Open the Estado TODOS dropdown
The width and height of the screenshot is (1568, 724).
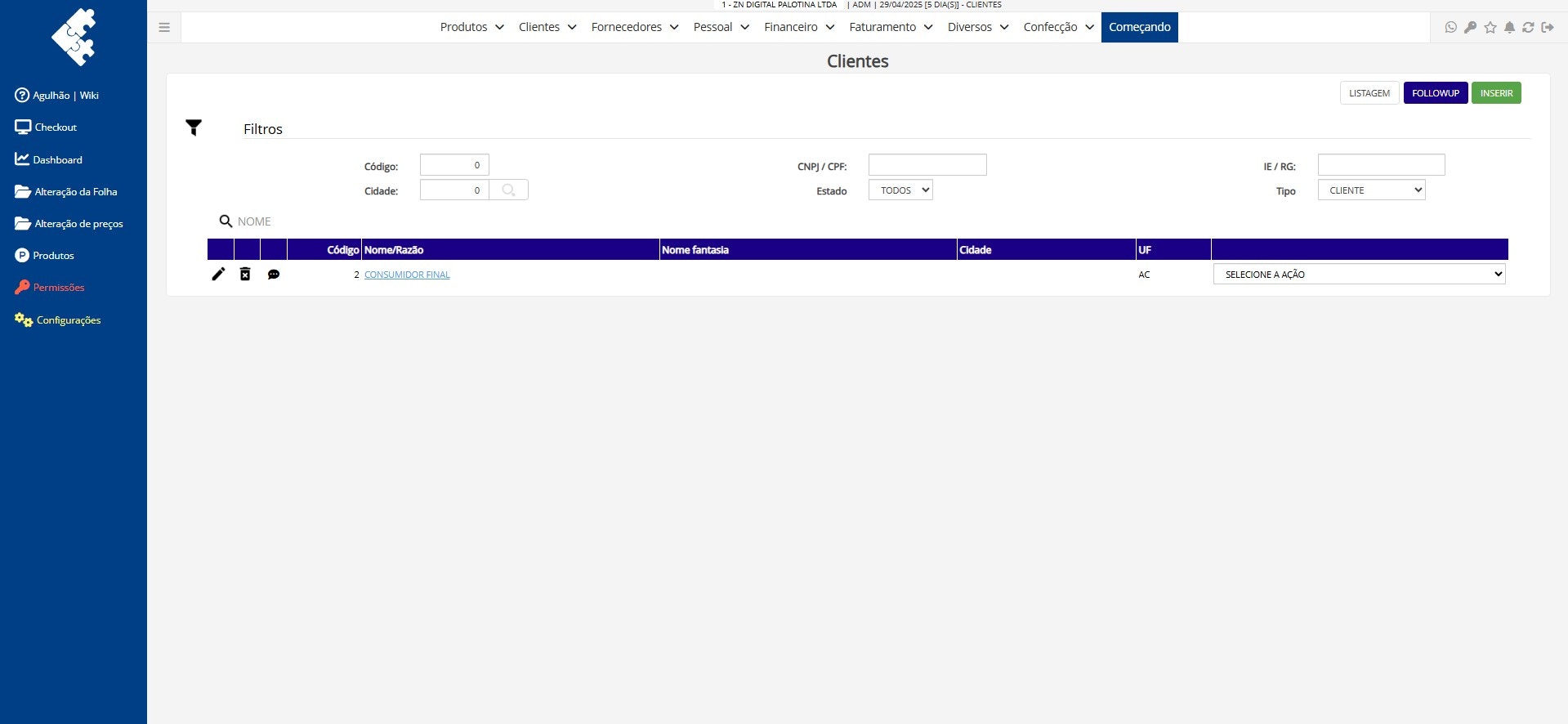[900, 190]
